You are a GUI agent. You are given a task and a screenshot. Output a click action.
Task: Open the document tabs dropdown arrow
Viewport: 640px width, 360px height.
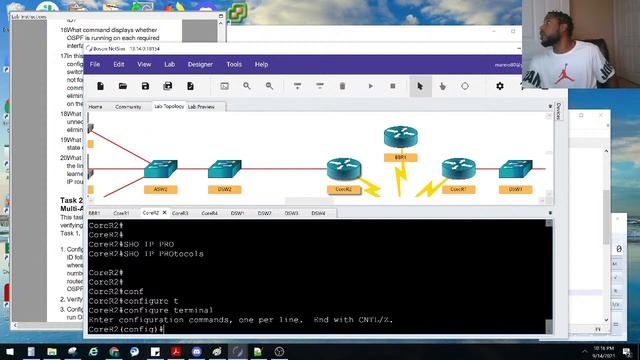click(550, 107)
